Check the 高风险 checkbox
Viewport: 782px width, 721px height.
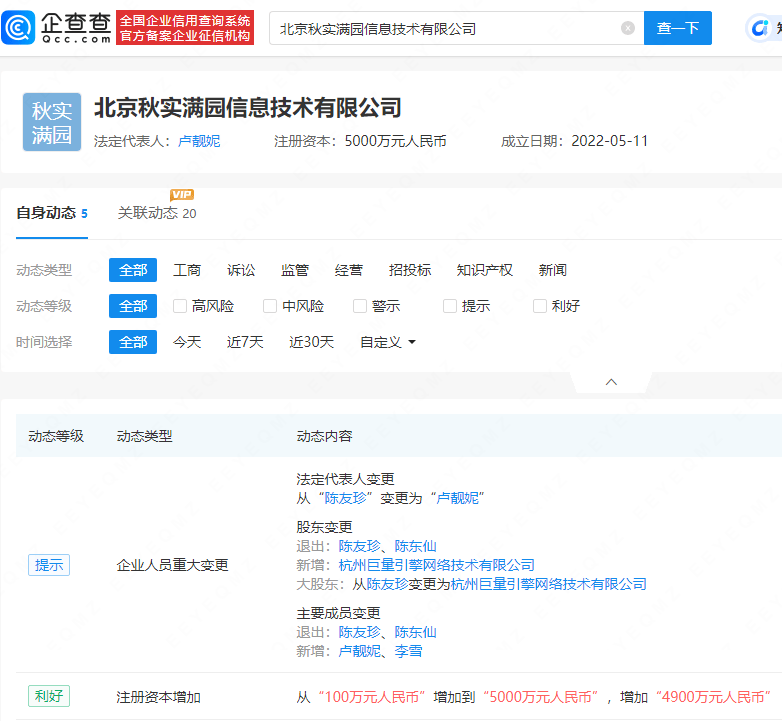180,306
